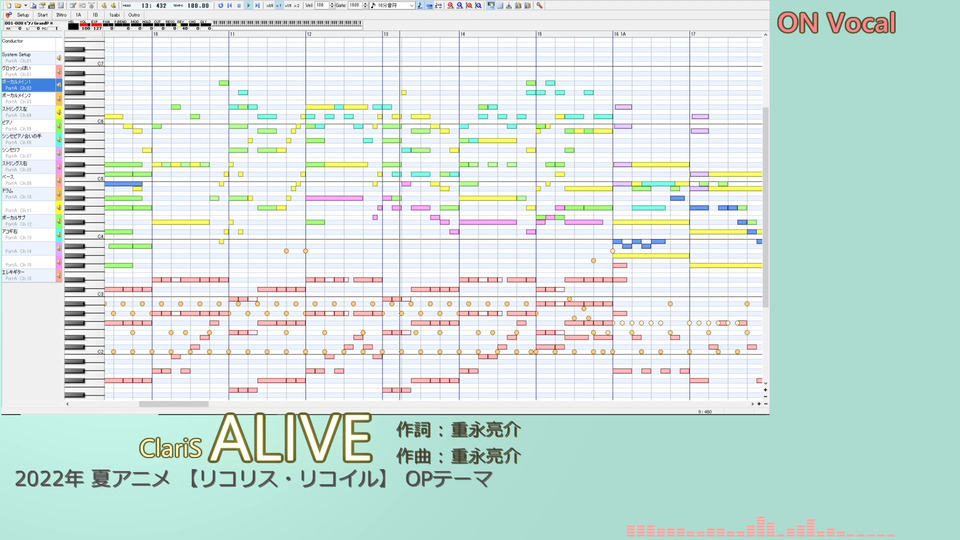This screenshot has width=960, height=540.
Task: Select the System Setup track
Action: (x=29, y=58)
